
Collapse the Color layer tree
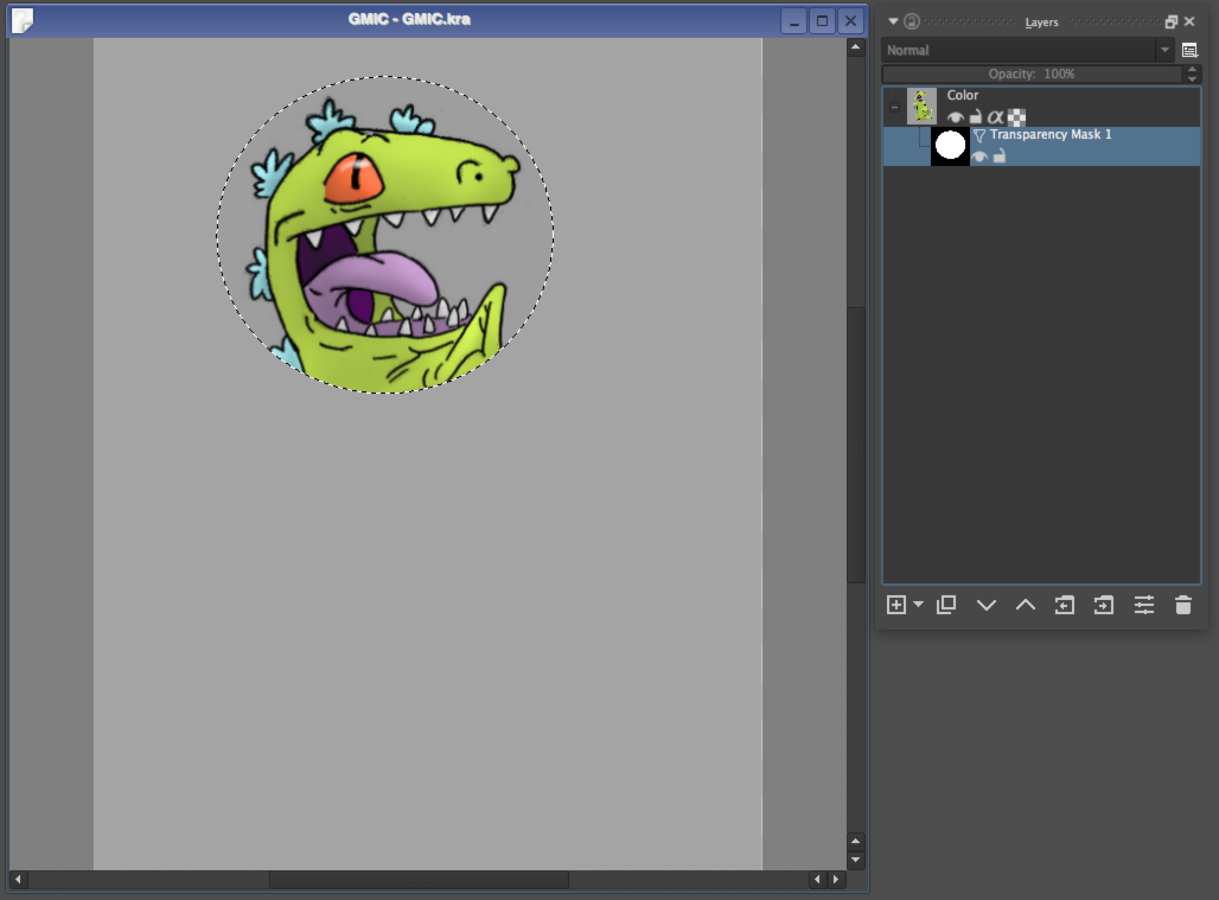click(895, 106)
